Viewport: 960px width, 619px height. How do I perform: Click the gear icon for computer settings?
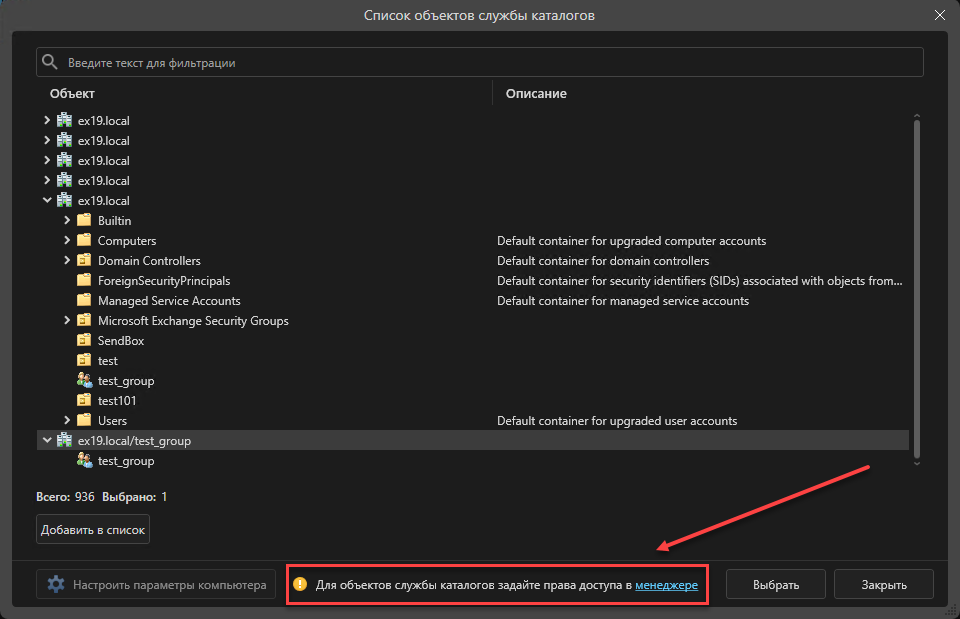56,584
